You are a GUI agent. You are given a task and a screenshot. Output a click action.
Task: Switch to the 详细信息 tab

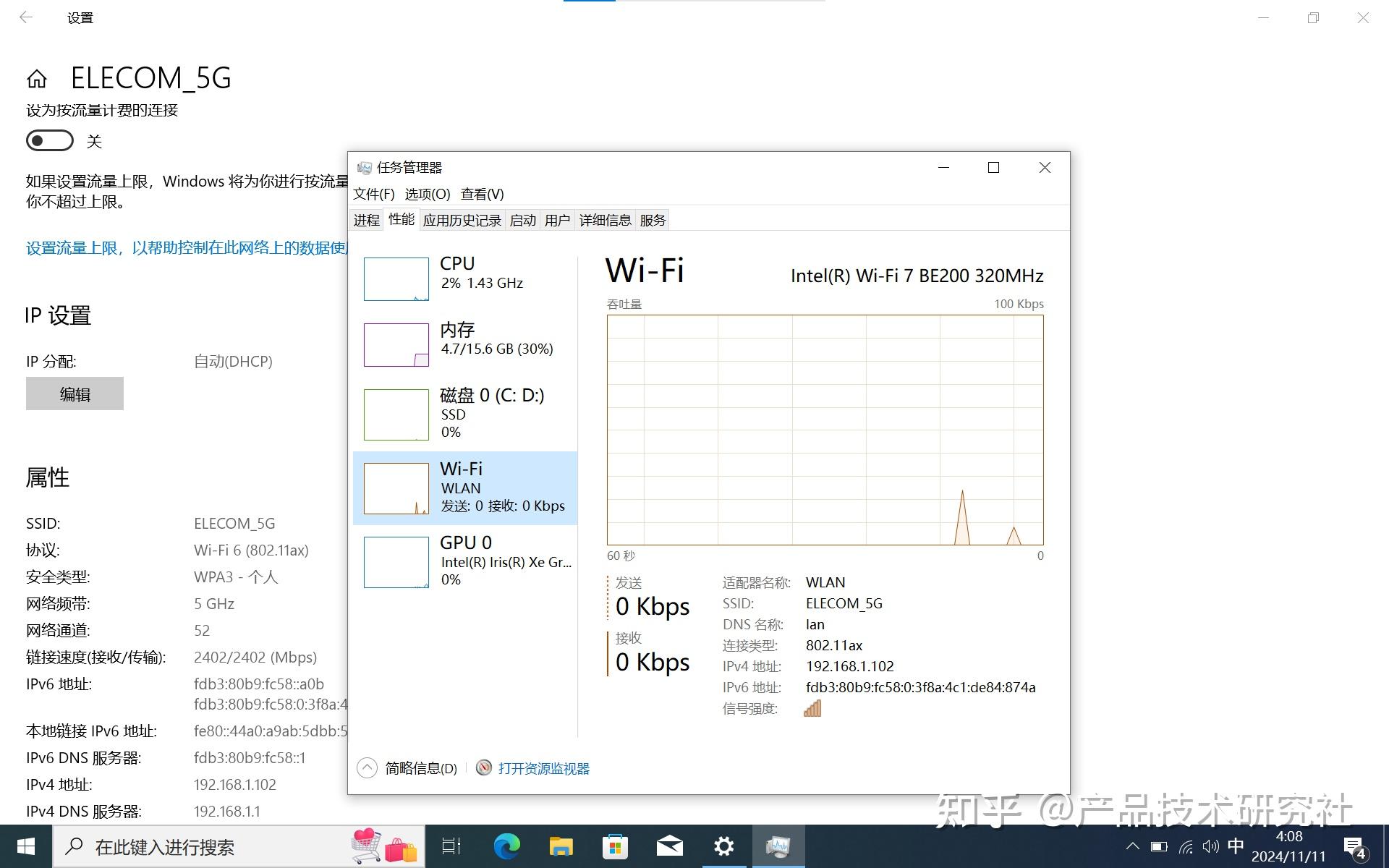point(605,220)
